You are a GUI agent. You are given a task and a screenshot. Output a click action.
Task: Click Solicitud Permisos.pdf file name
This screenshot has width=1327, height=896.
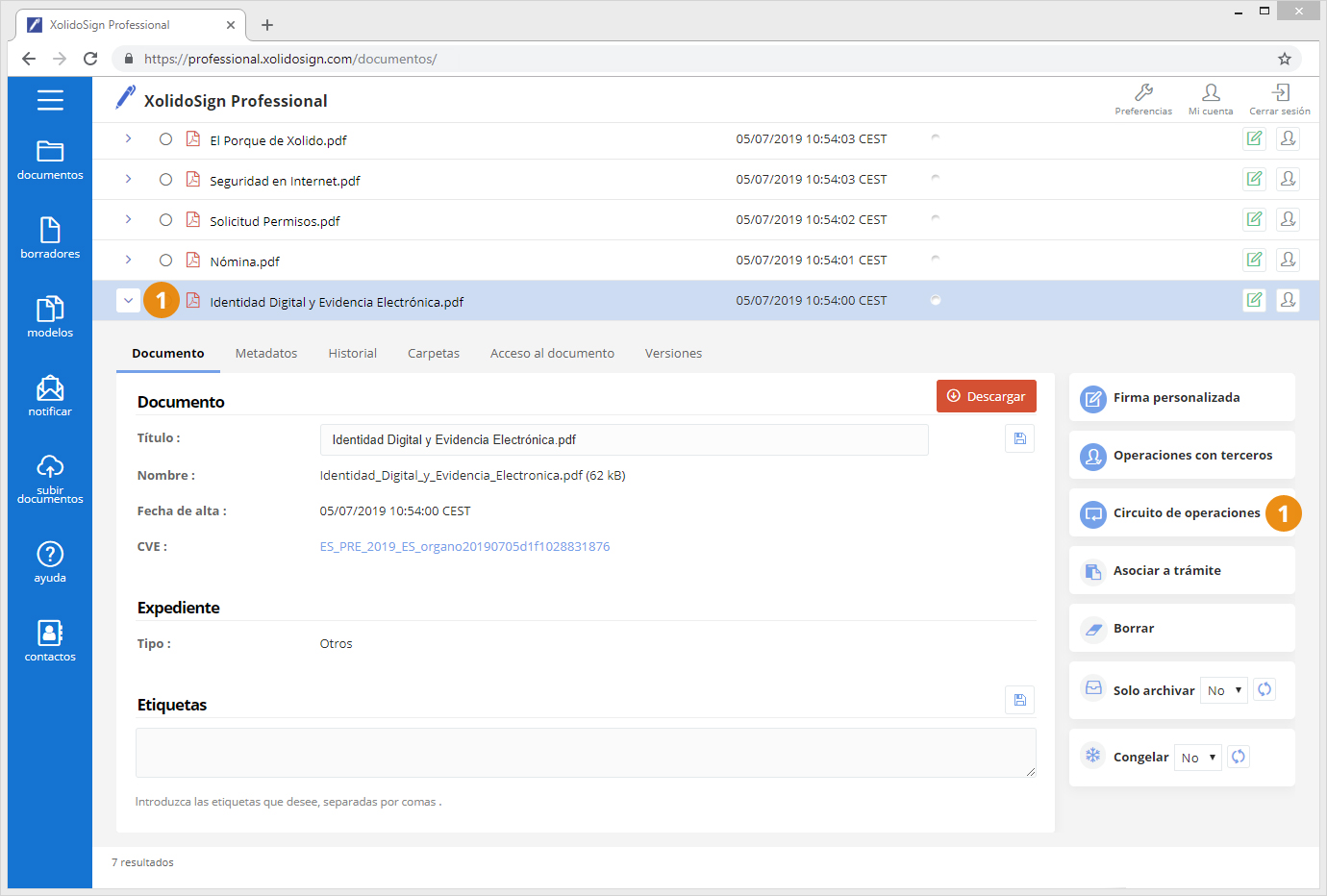click(x=275, y=221)
